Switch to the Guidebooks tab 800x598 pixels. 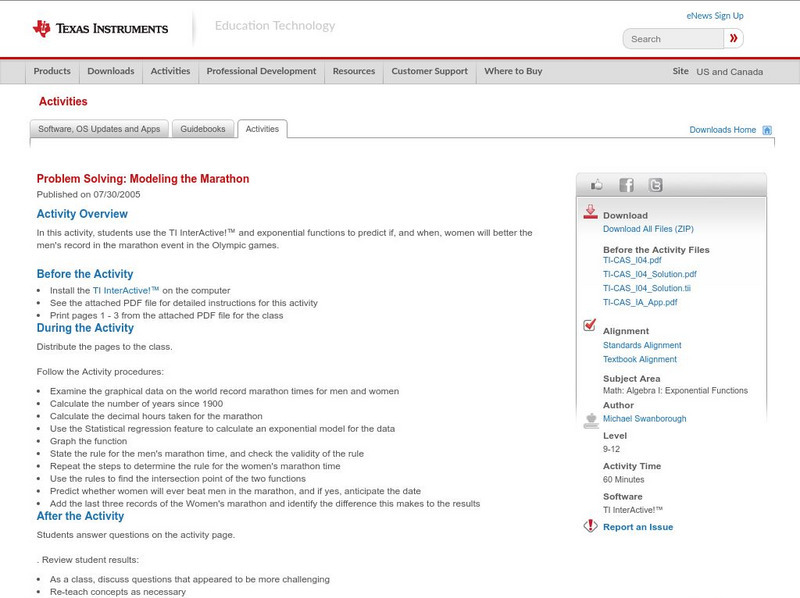coord(203,129)
